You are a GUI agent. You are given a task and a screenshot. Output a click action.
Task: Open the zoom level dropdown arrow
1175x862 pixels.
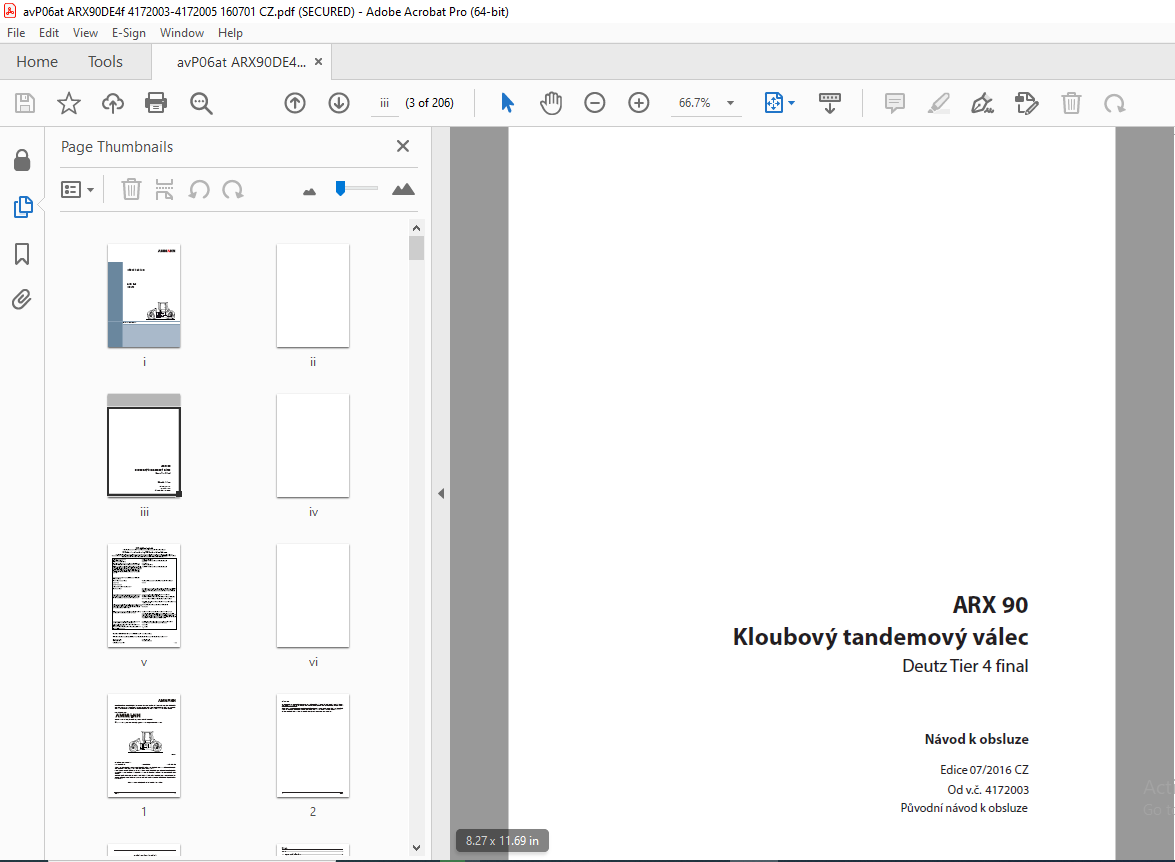click(730, 103)
